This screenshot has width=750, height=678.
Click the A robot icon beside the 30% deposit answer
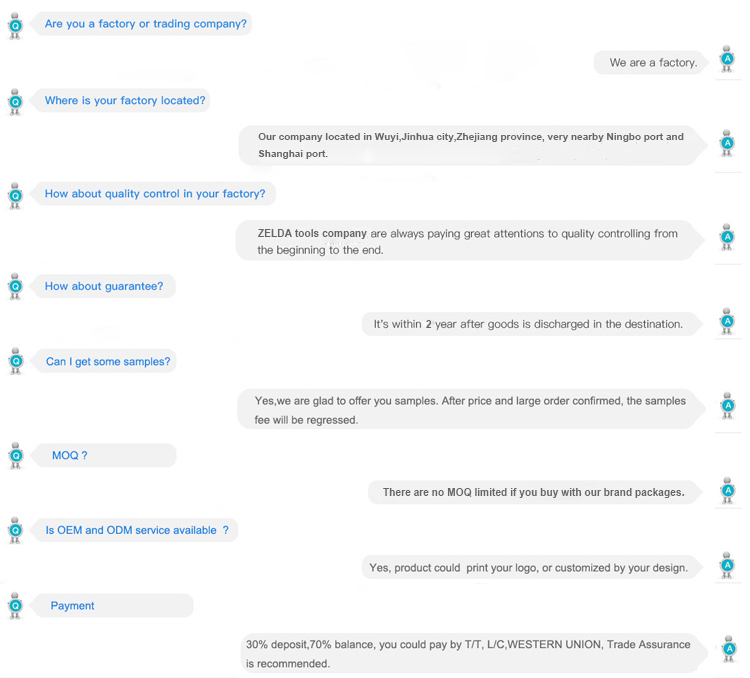click(728, 651)
